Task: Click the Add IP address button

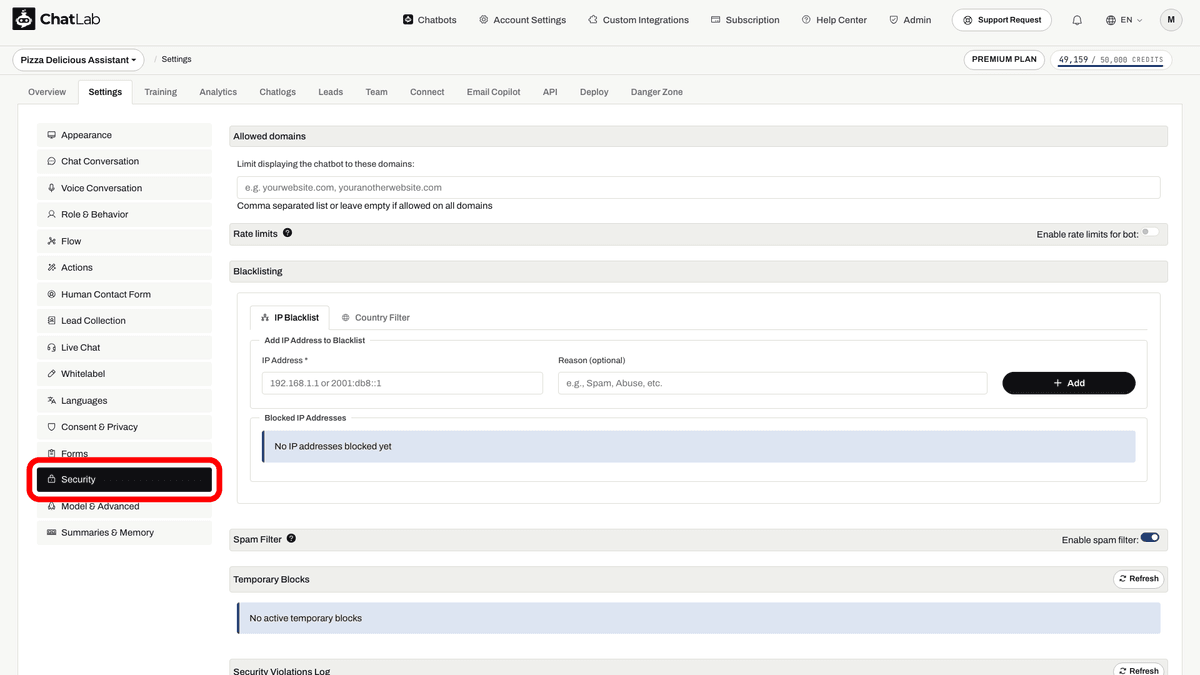Action: click(x=1068, y=383)
